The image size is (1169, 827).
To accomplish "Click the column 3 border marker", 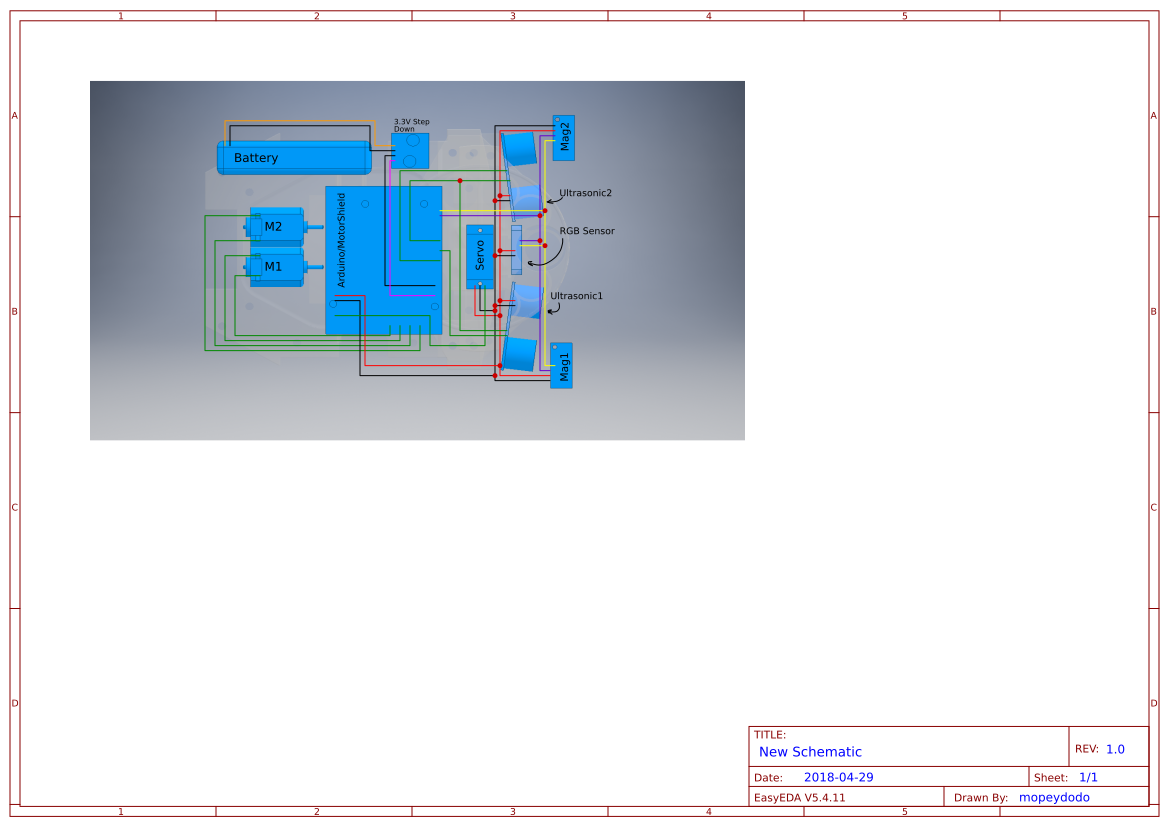I will [511, 15].
